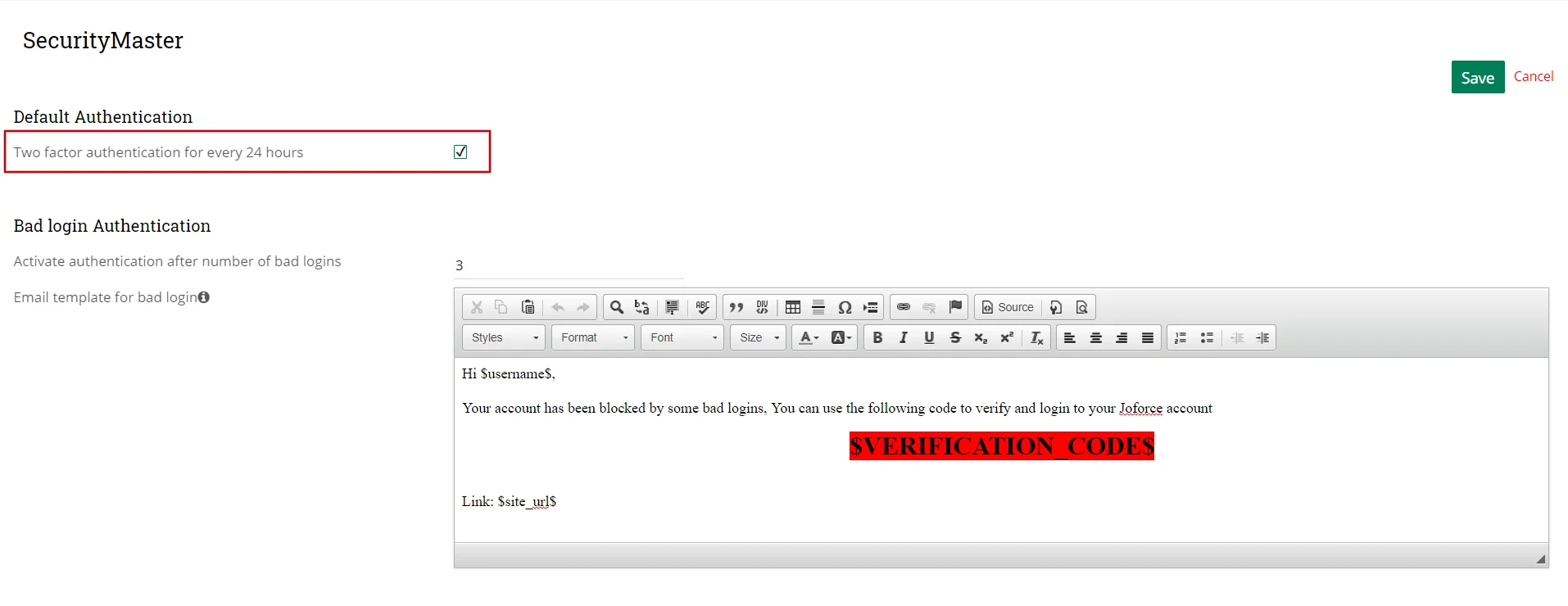Click the green Save button
The width and height of the screenshot is (1568, 606).
(x=1477, y=77)
